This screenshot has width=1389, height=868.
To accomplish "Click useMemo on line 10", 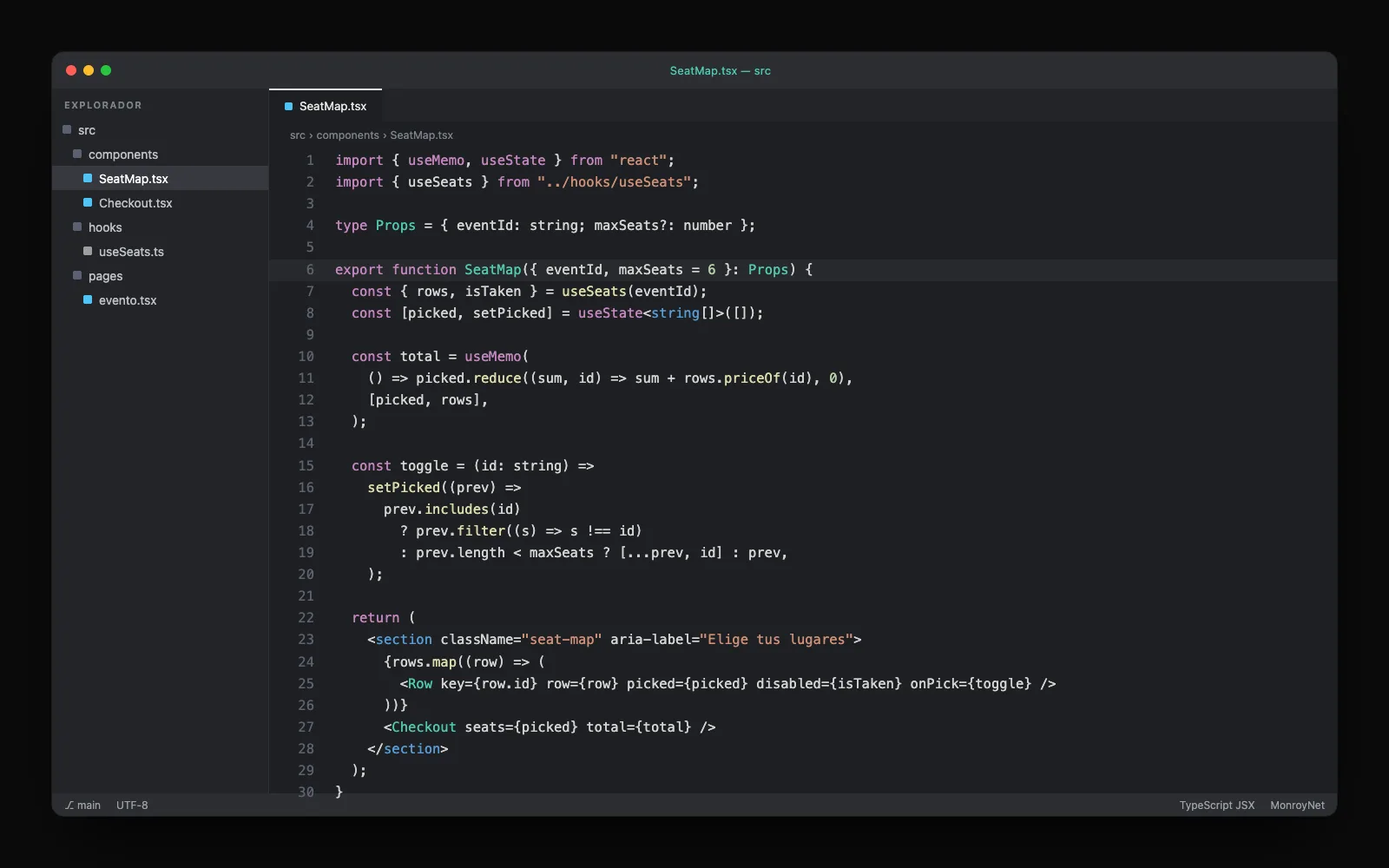I will point(493,357).
